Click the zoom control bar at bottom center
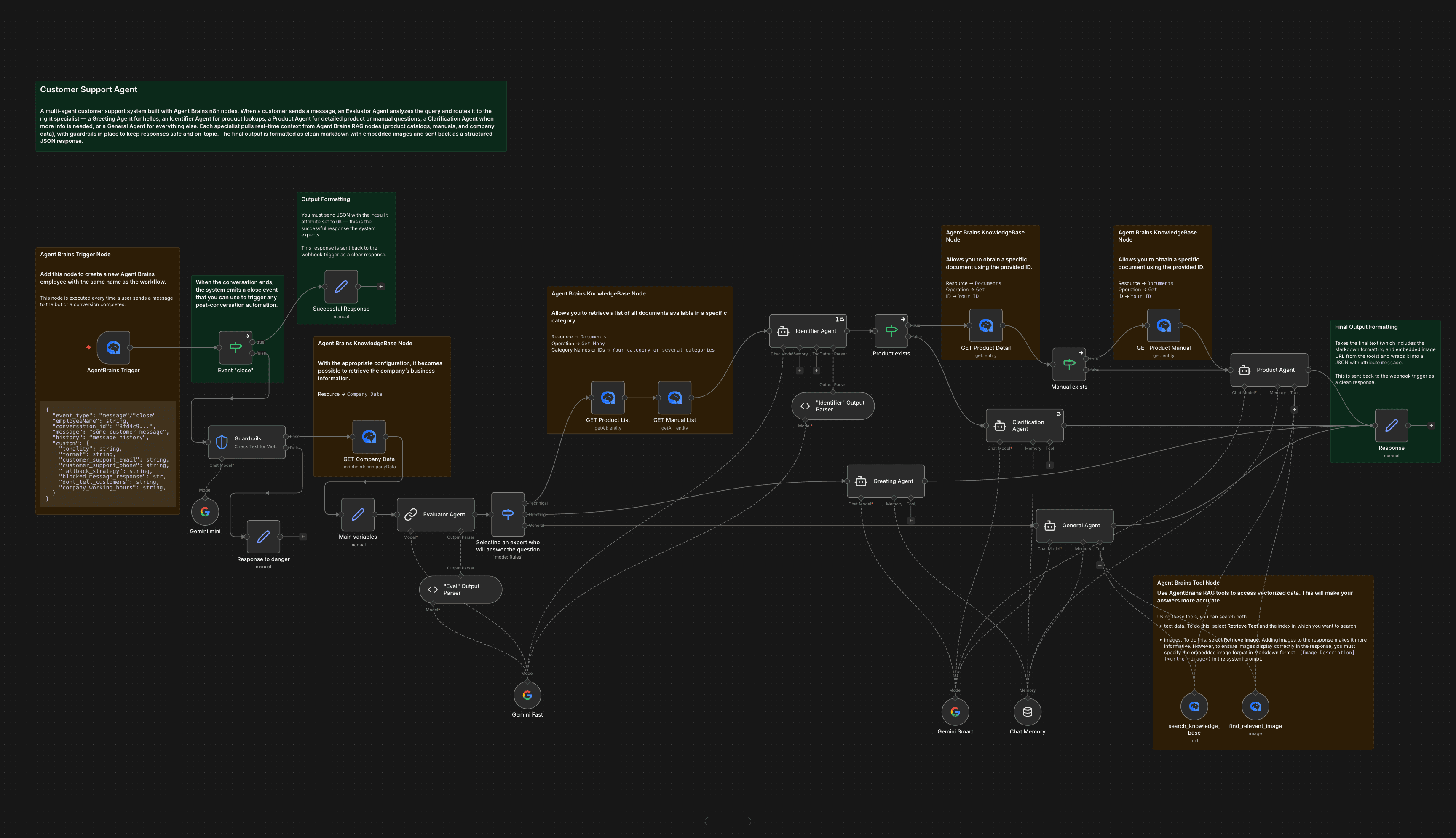This screenshot has height=838, width=1456. [x=728, y=821]
